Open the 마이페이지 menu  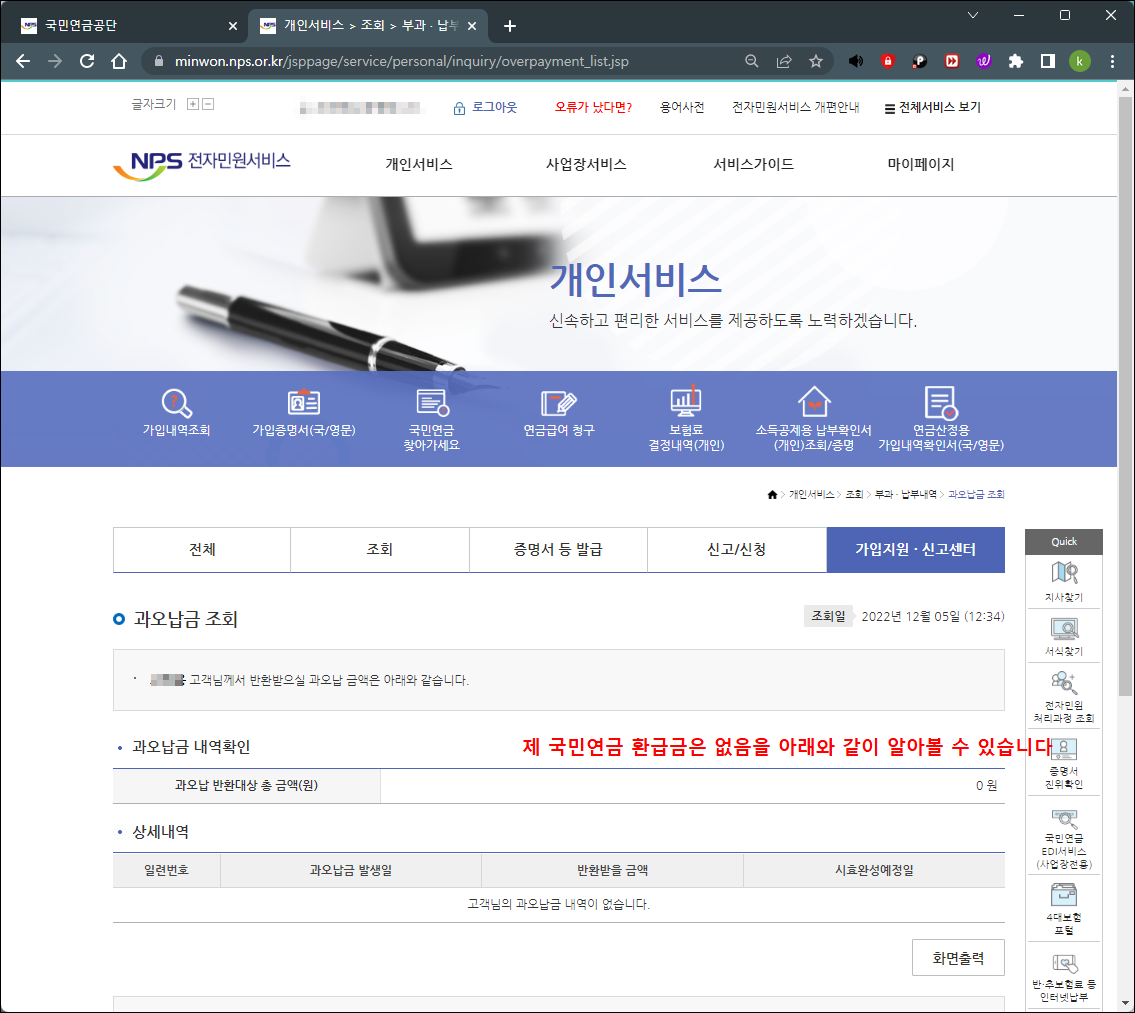pyautogui.click(x=920, y=164)
